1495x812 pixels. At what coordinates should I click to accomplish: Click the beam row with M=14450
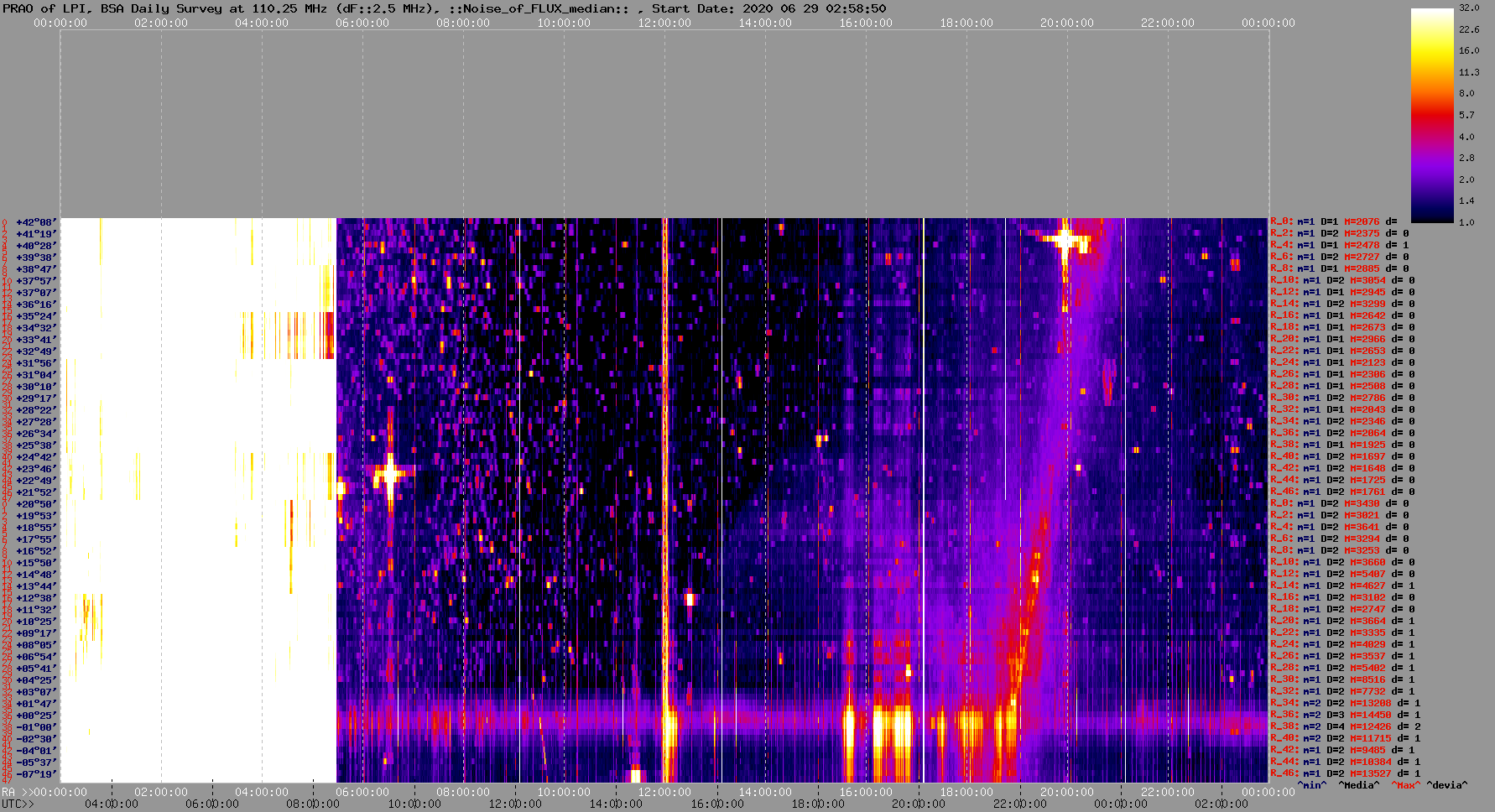[x=1346, y=716]
